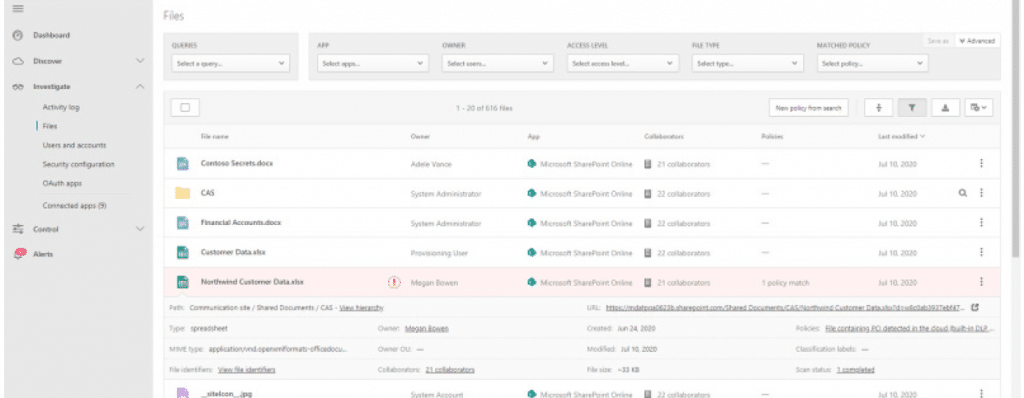Click the collapse rows icon beside the filter
The height and width of the screenshot is (398, 1024).
(878, 108)
